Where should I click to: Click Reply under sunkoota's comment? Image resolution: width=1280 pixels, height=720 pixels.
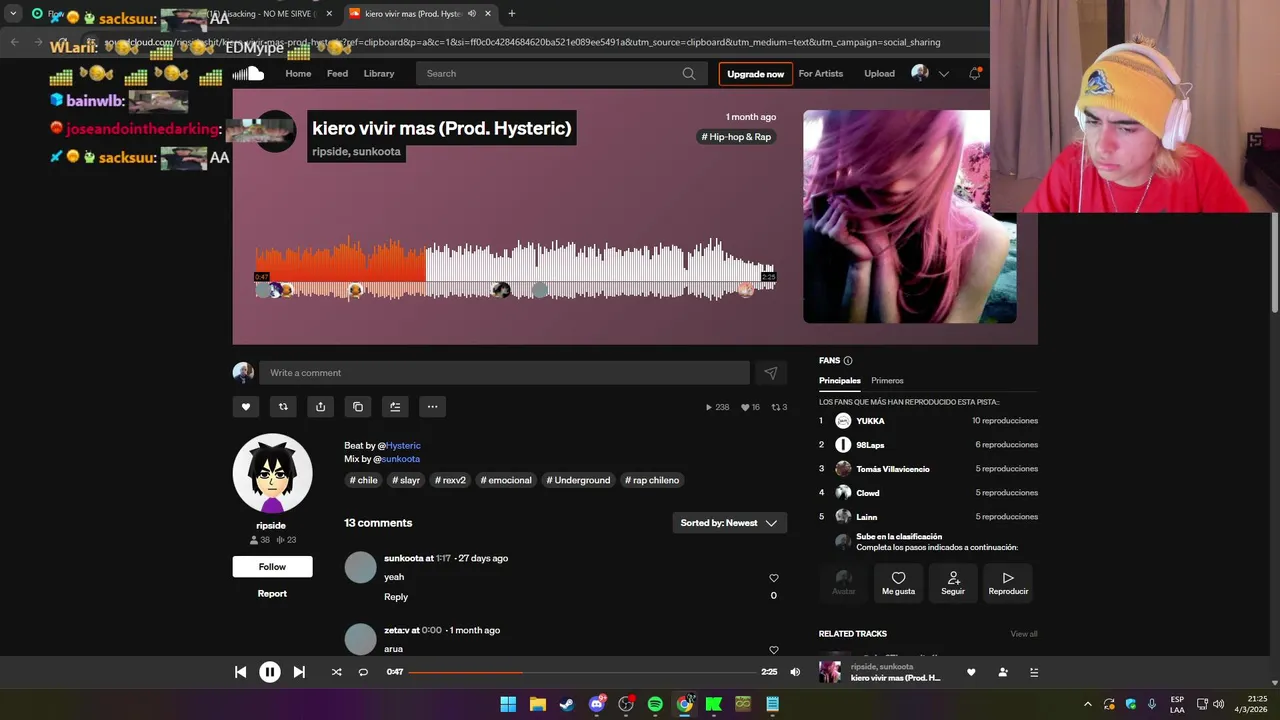396,597
